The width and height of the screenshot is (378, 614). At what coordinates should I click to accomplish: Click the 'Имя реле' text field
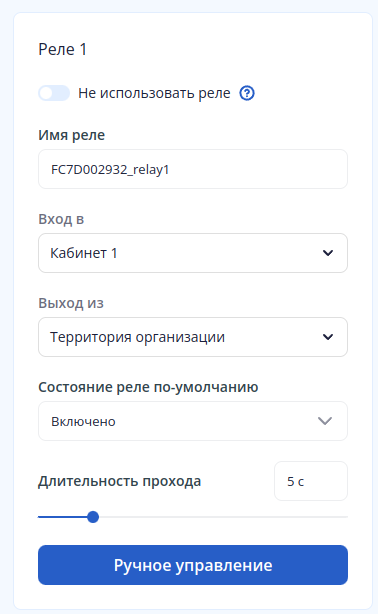pyautogui.click(x=193, y=169)
